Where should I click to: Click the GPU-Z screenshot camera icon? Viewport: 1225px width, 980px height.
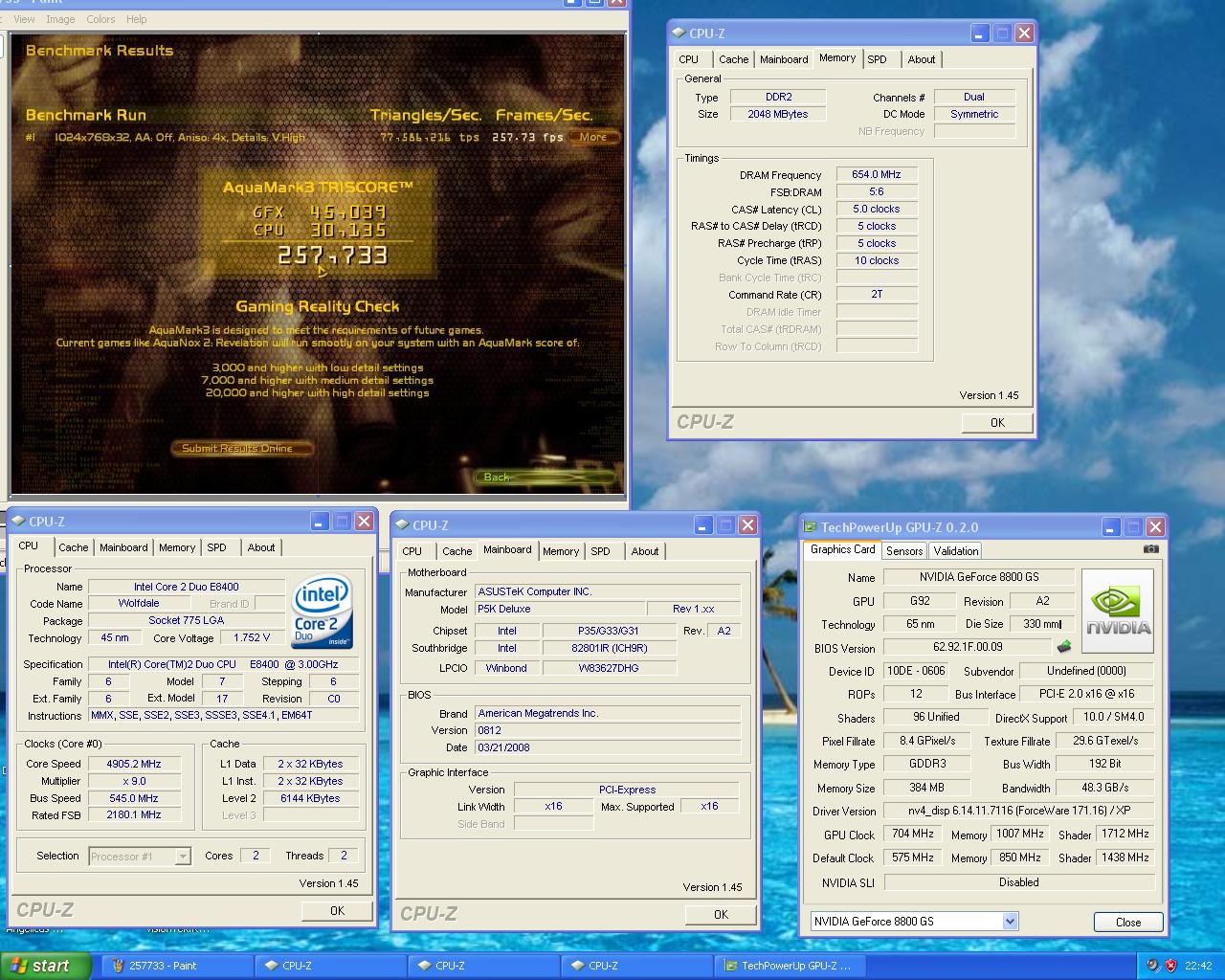(x=1150, y=549)
